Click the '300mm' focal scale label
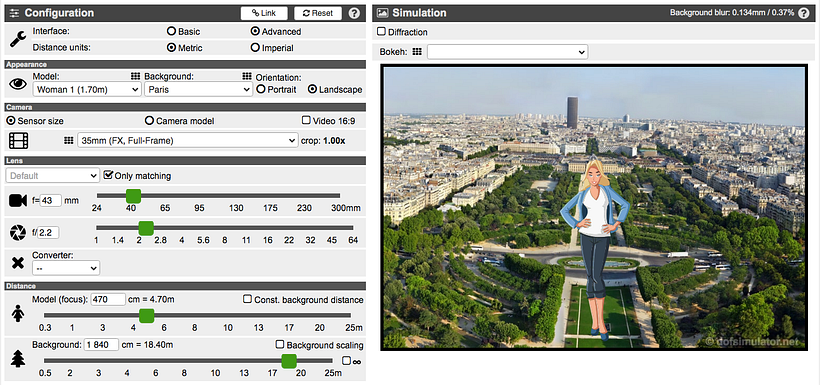This screenshot has height=385, width=820. 346,208
